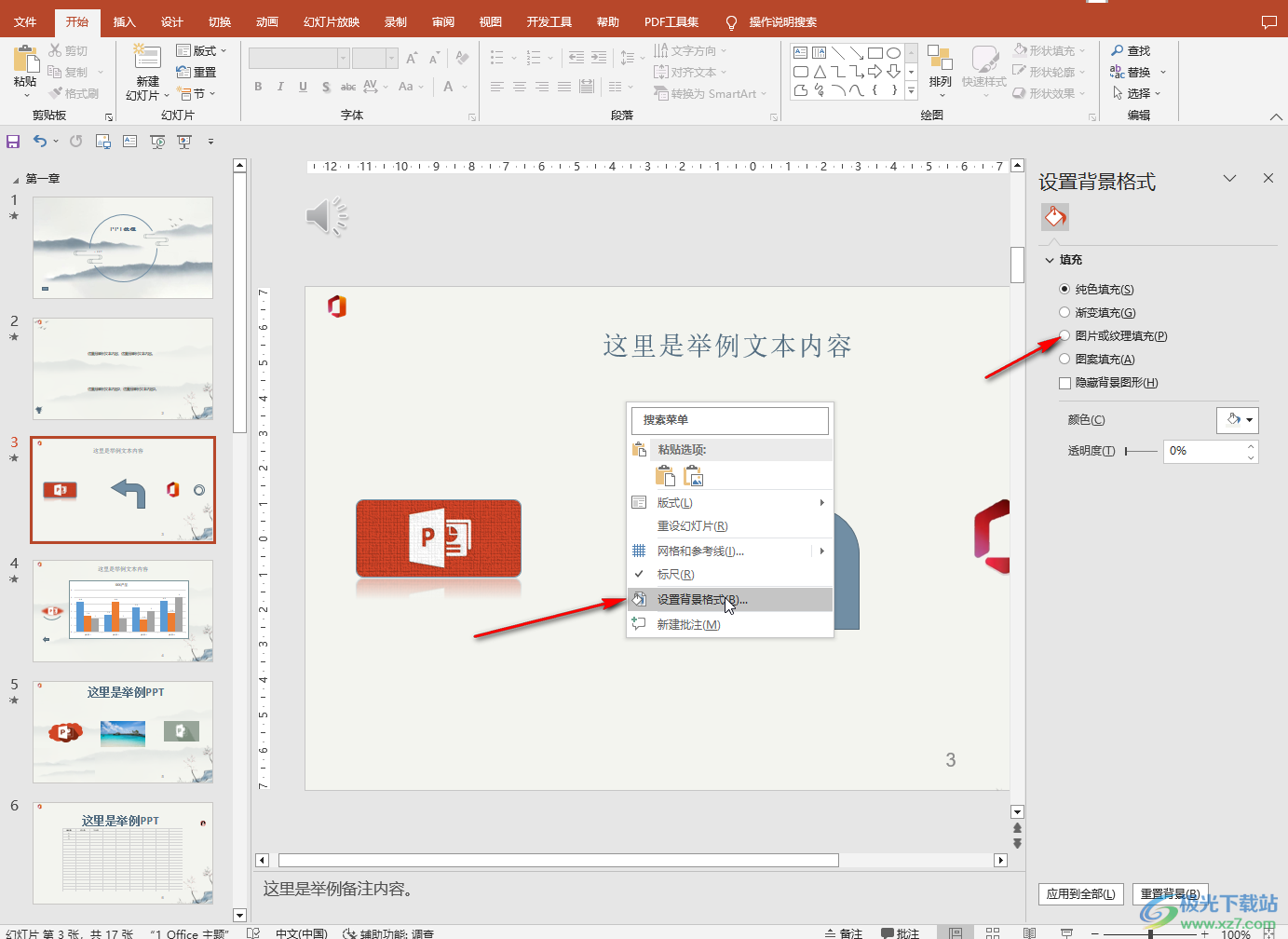Open the 切换 (Transitions) ribbon tab

tap(220, 22)
